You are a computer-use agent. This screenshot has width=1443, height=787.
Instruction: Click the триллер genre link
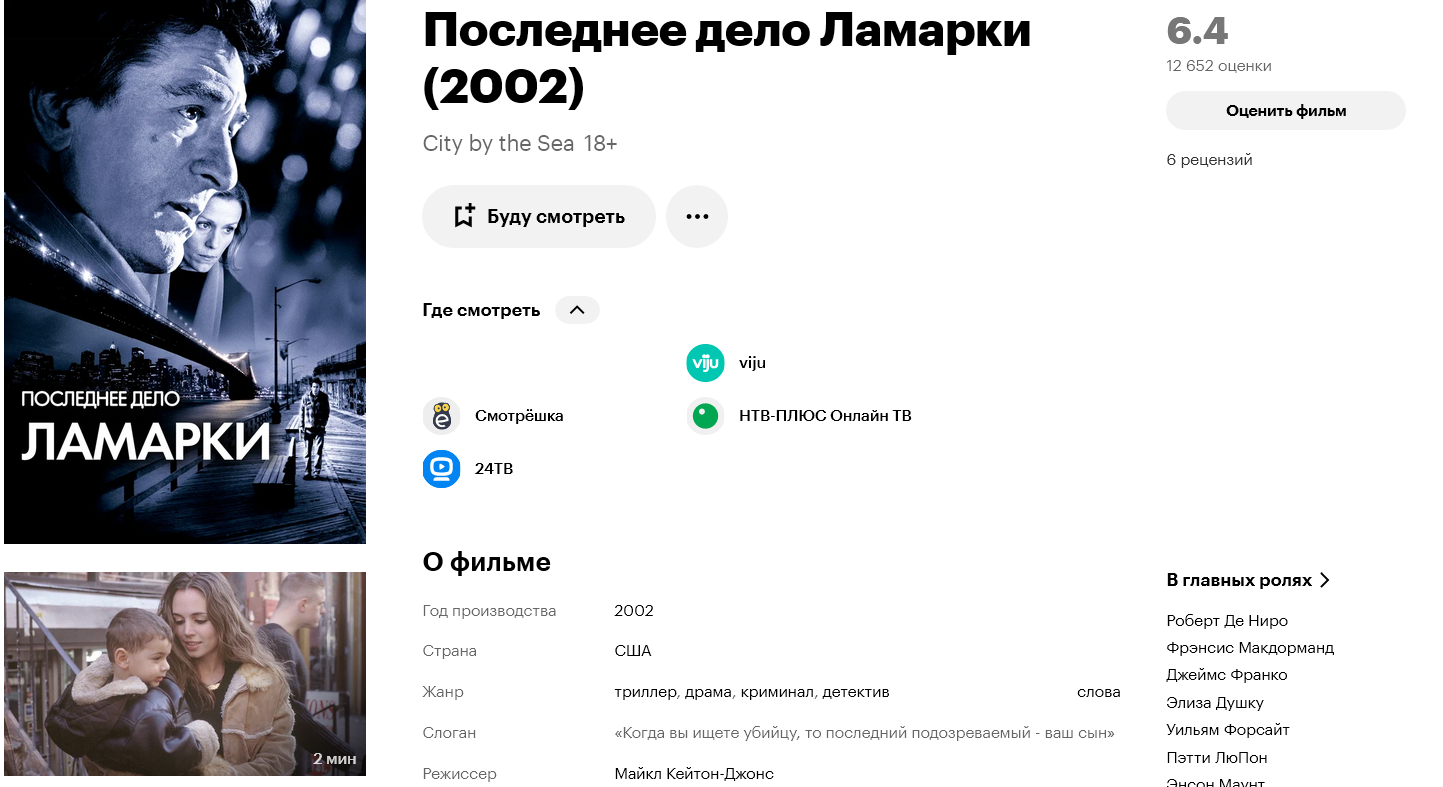[x=646, y=692]
